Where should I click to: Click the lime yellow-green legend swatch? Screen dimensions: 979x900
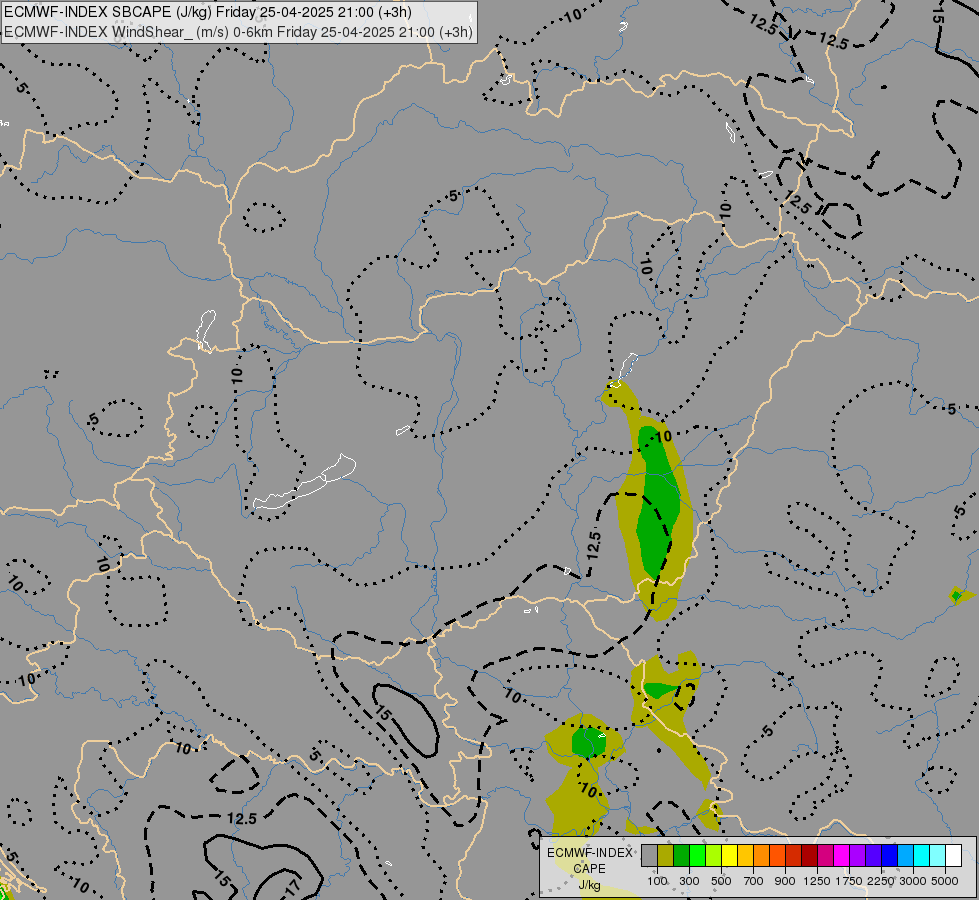point(713,856)
